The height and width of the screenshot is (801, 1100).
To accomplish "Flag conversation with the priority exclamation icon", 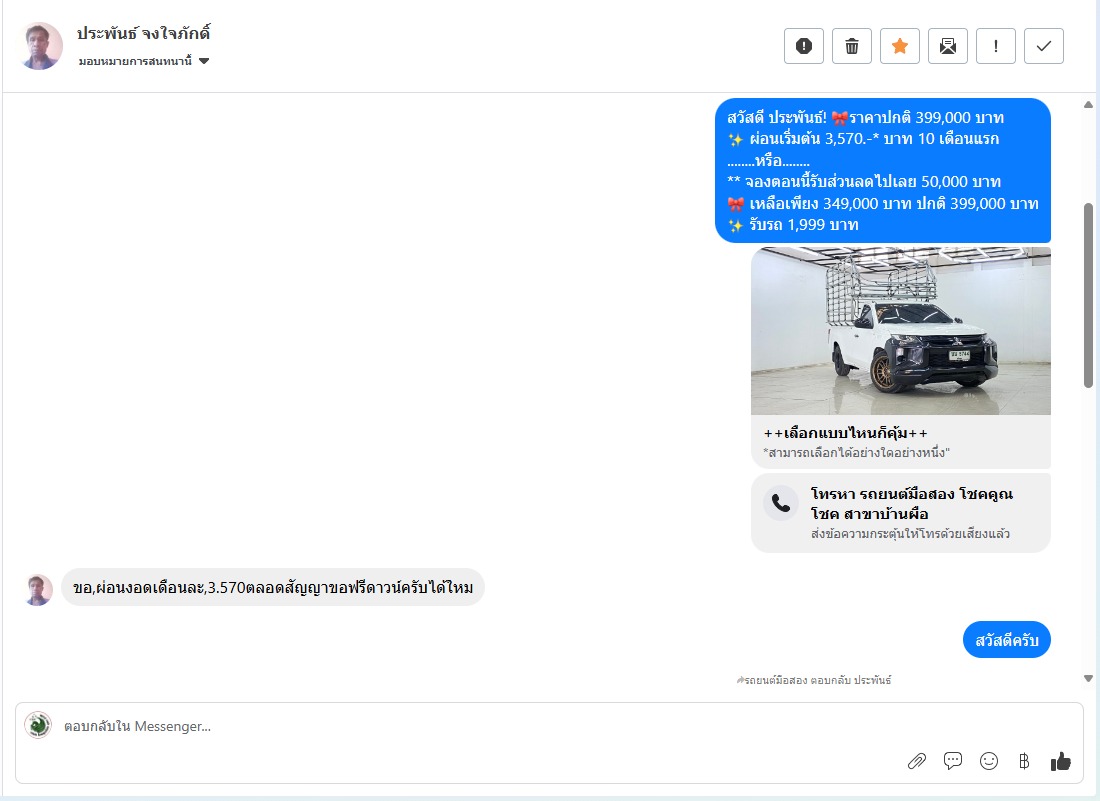I will coord(995,46).
